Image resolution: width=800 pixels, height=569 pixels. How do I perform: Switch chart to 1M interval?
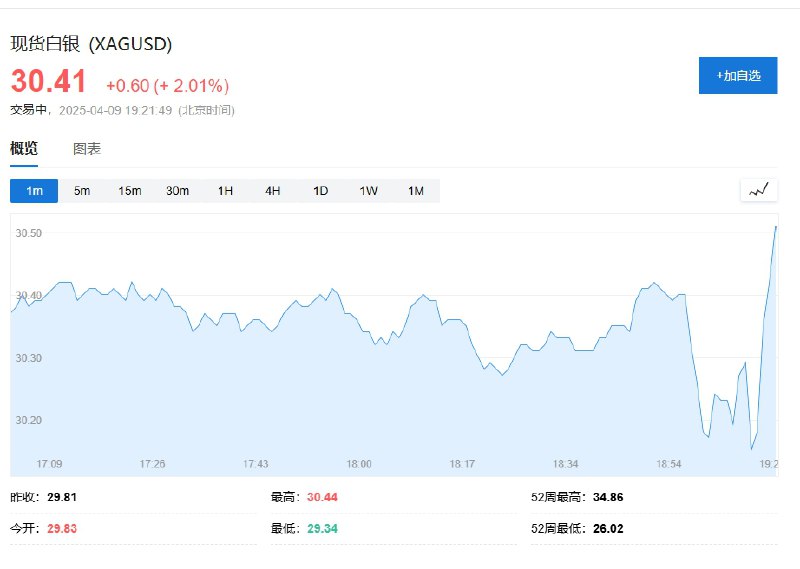pyautogui.click(x=416, y=191)
